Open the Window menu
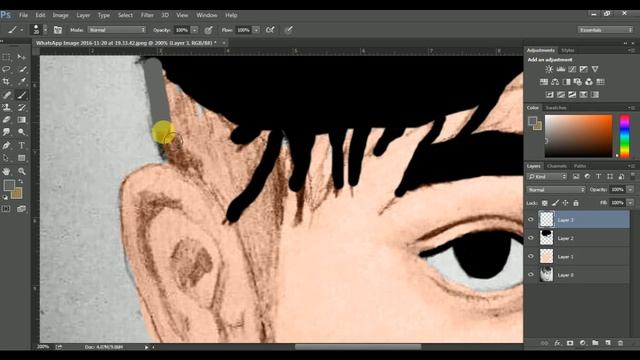 tap(207, 15)
